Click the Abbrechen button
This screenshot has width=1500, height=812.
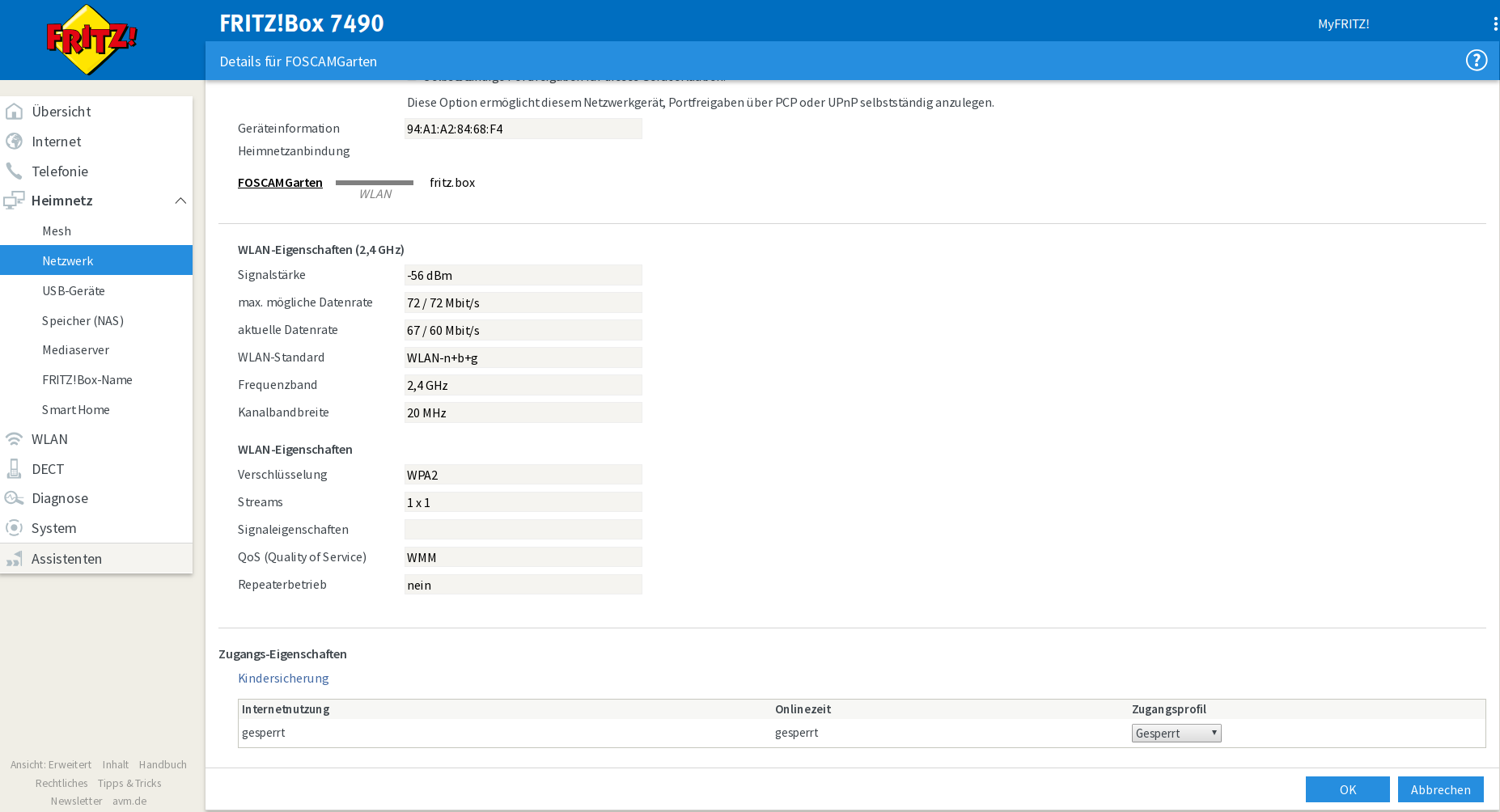coord(1440,789)
